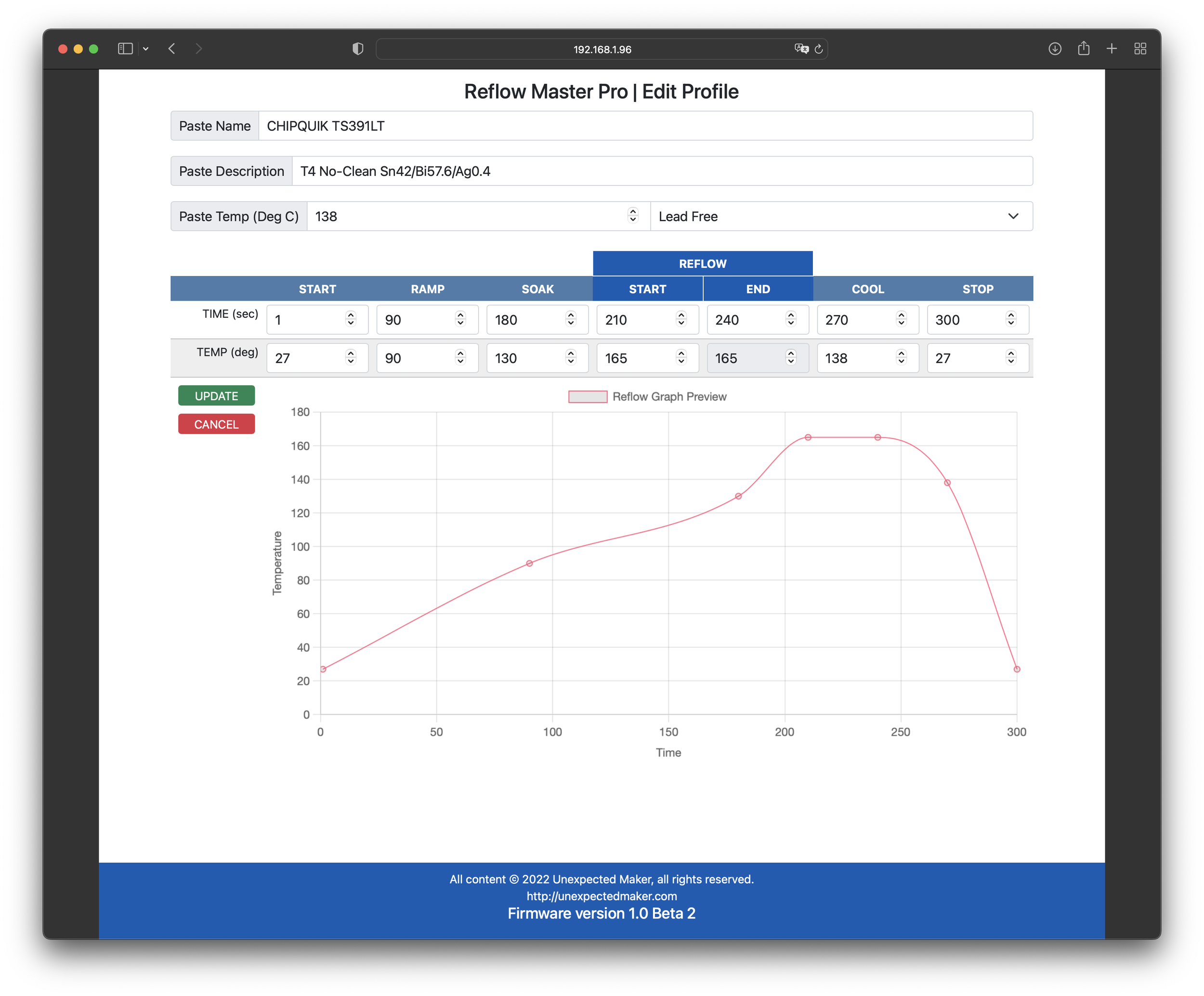Toggle the browser sidebar
Viewport: 1204px width, 996px height.
coord(125,49)
